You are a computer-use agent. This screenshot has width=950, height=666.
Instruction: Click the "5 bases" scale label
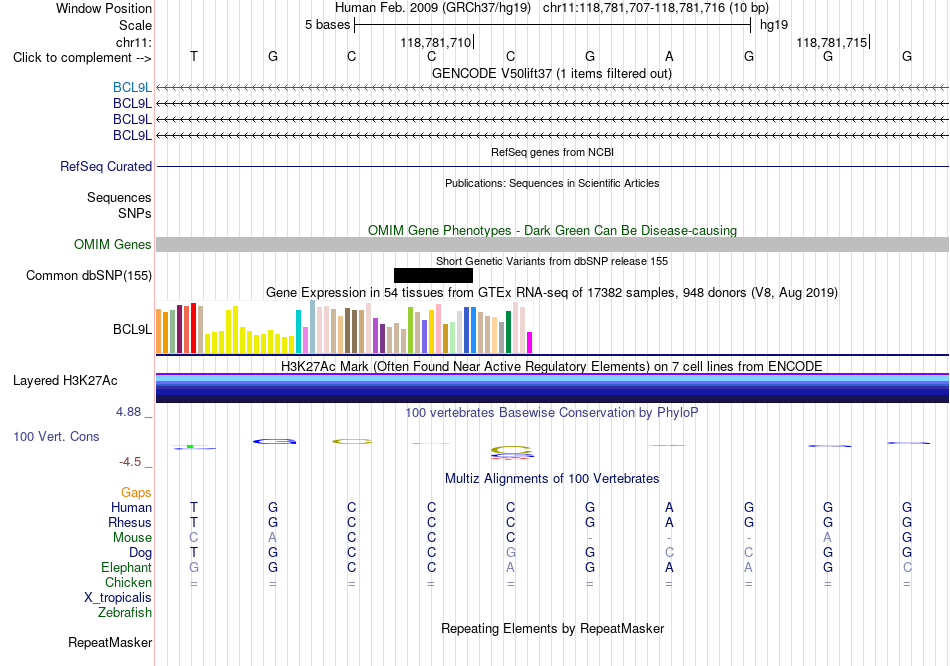point(327,25)
